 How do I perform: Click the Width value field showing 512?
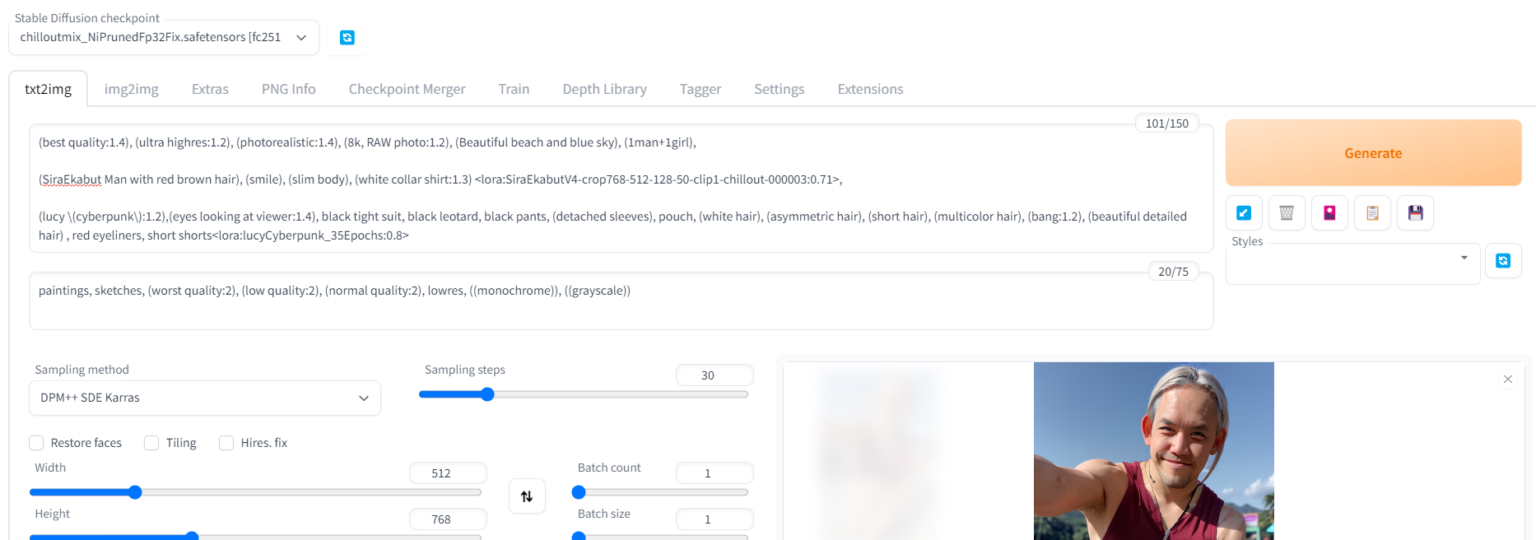pyautogui.click(x=447, y=473)
